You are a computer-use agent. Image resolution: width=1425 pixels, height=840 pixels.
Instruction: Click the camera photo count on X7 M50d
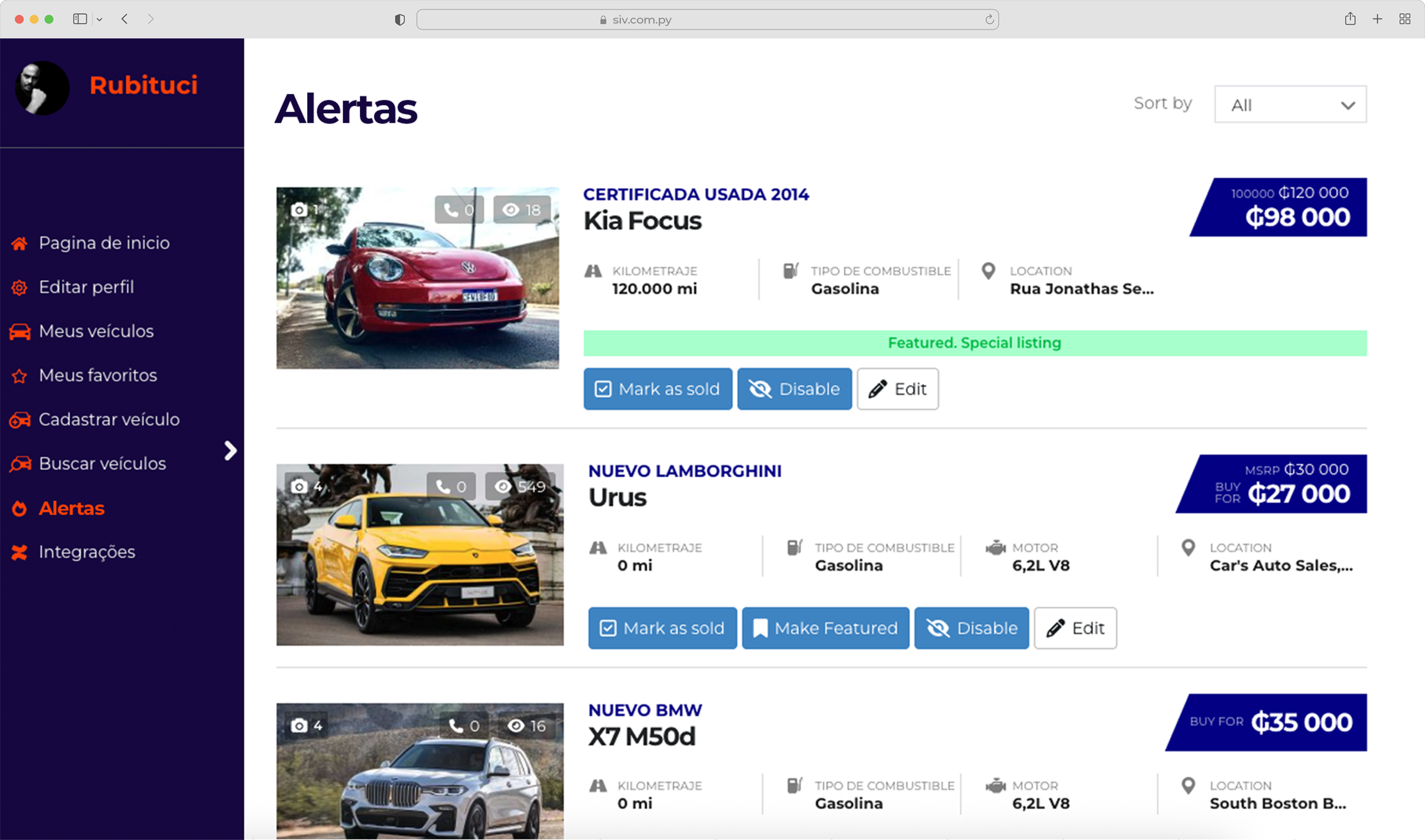(x=306, y=725)
